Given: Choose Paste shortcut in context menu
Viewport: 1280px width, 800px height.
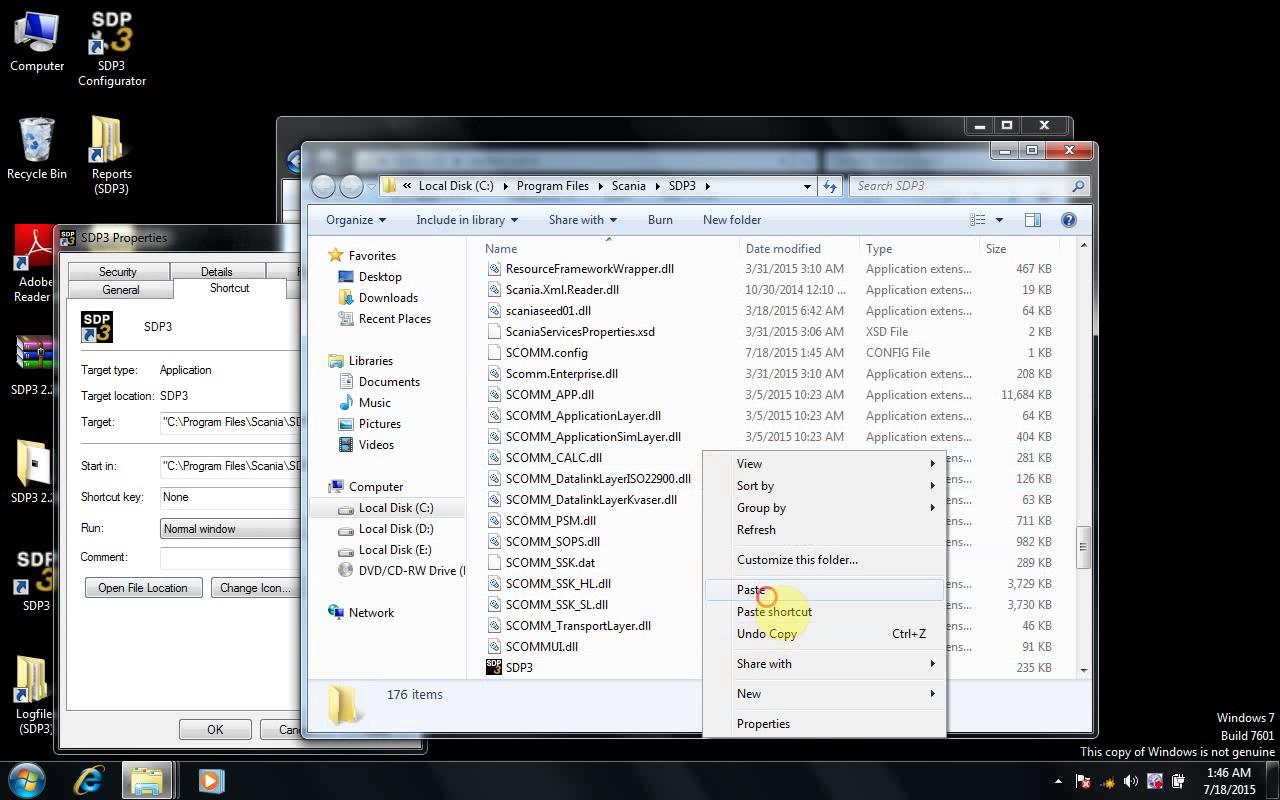Looking at the screenshot, I should point(824,612).
